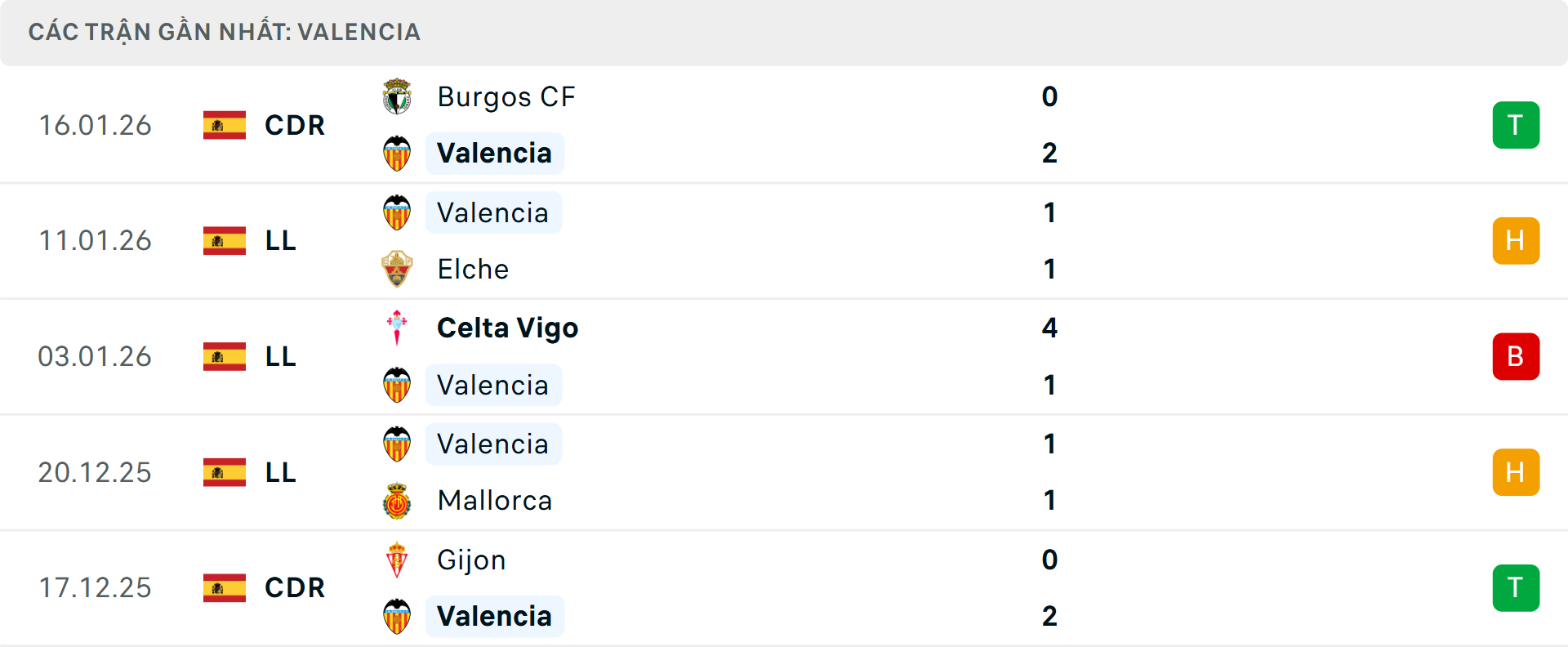Click the 'CÁC TRẬN GẦN NHẤT: VALENCIA' header
The image size is (1568, 647).
224,32
